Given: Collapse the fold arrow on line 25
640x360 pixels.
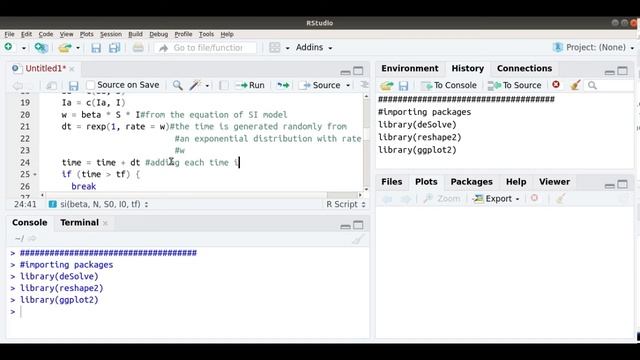Looking at the screenshot, I should [x=35, y=174].
